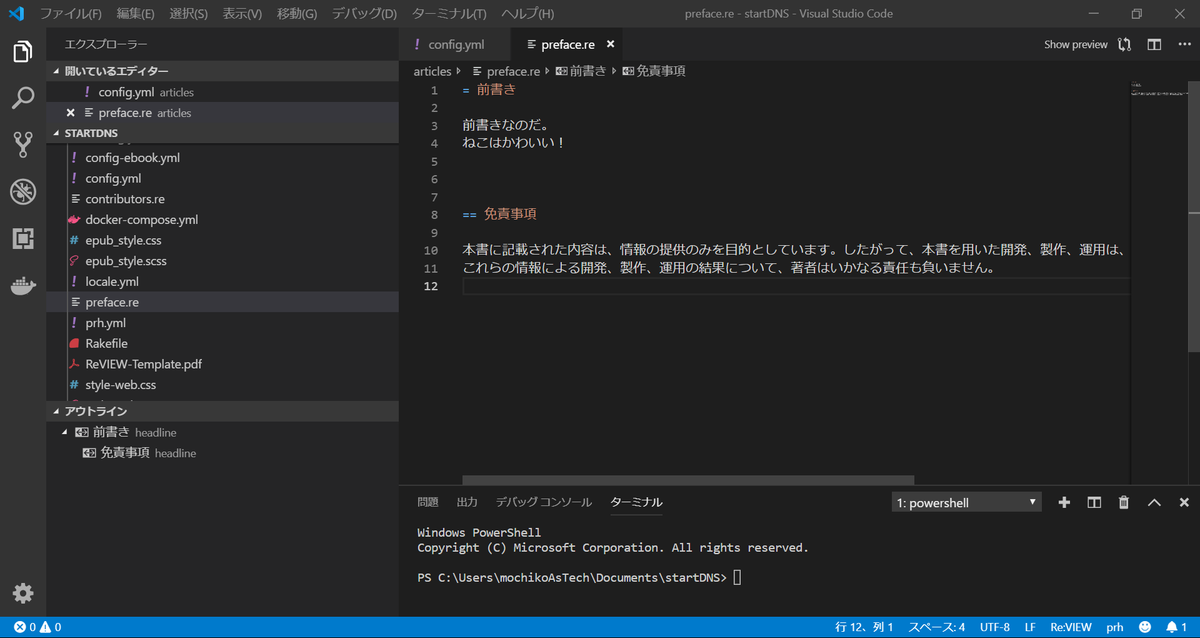Viewport: 1200px width, 638px height.
Task: Open the Extensions view
Action: [23, 238]
